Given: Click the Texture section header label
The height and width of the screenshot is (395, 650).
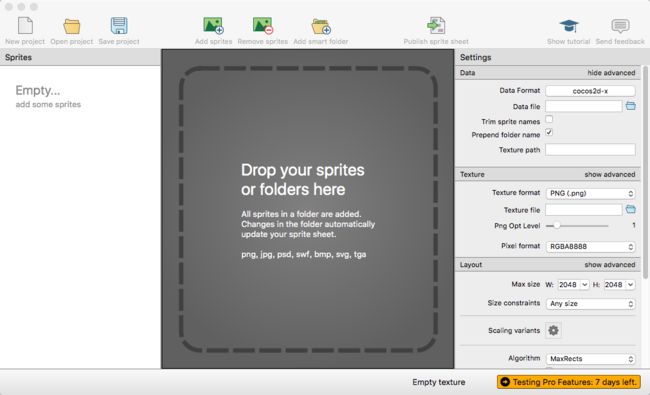Looking at the screenshot, I should (x=472, y=174).
